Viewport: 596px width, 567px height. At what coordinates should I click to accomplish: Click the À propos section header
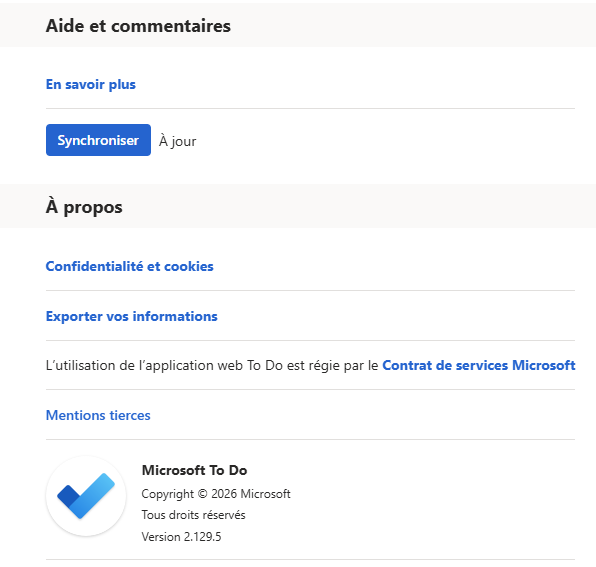pos(84,207)
